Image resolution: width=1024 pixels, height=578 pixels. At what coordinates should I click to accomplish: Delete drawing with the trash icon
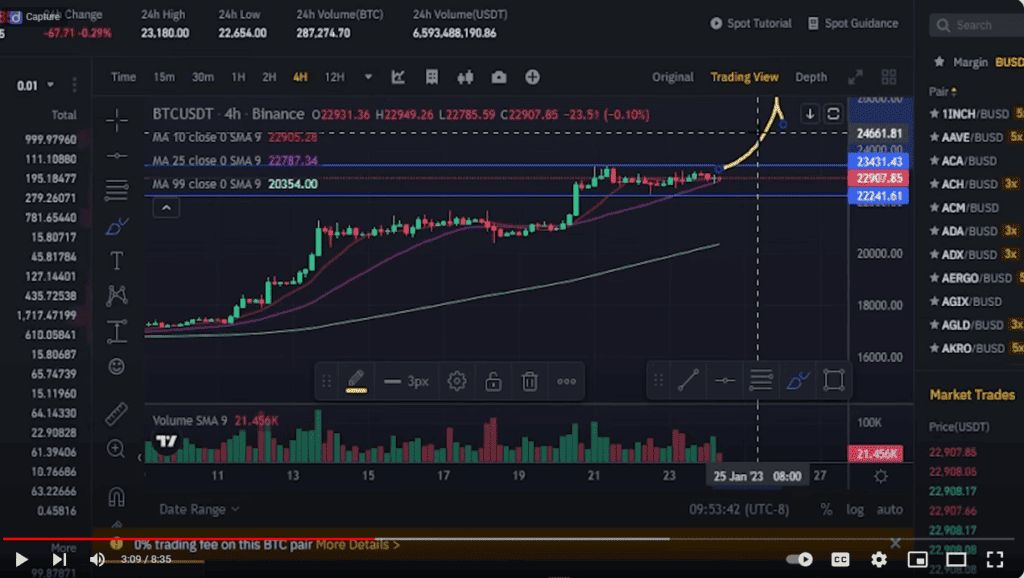(530, 381)
